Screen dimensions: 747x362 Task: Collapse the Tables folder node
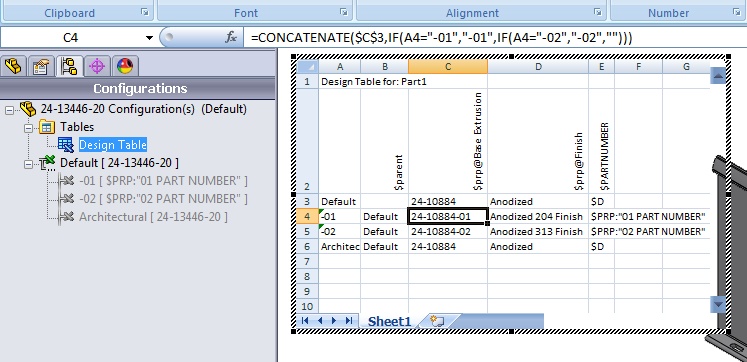(x=28, y=128)
